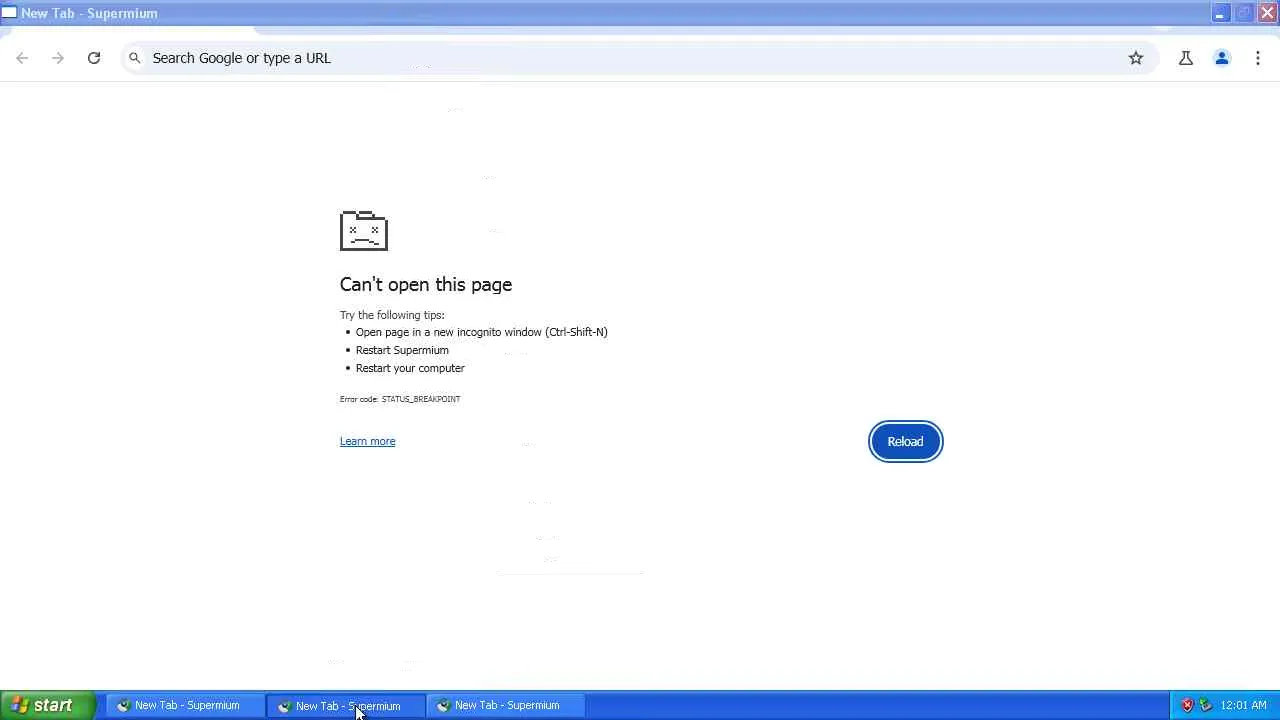Click the forward navigation arrow

point(58,58)
